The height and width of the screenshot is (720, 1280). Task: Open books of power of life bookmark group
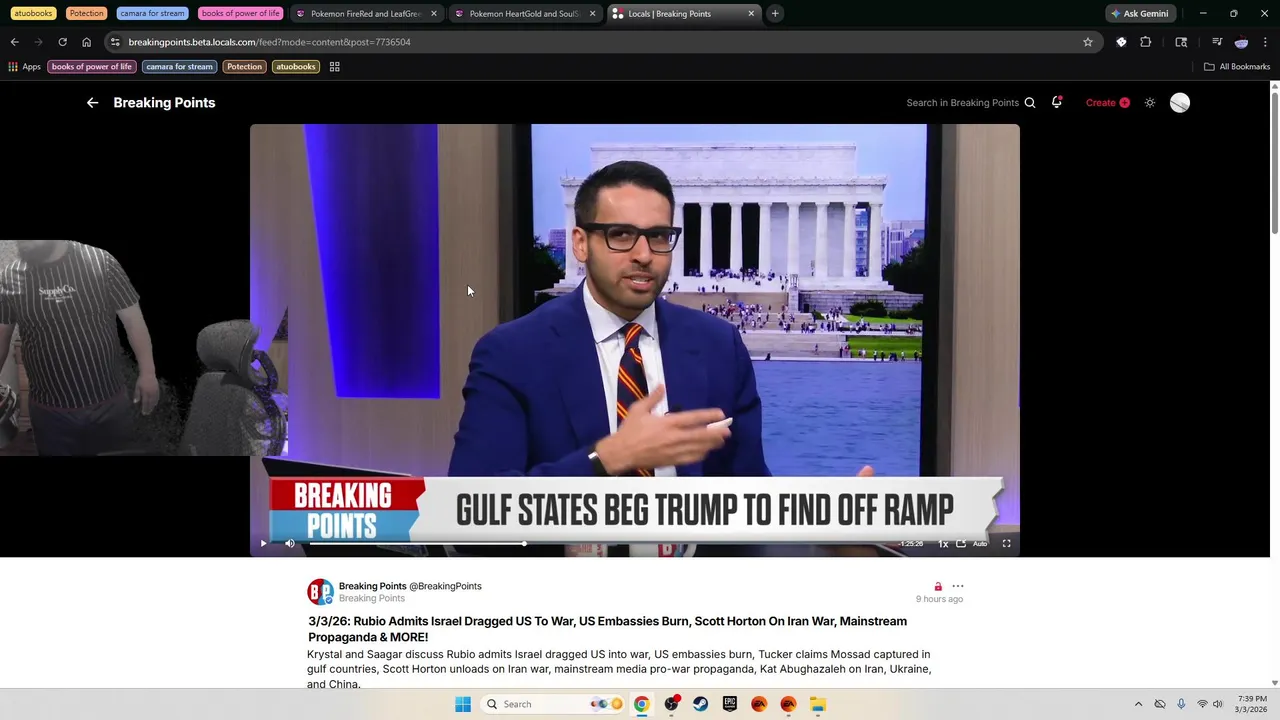tap(92, 67)
